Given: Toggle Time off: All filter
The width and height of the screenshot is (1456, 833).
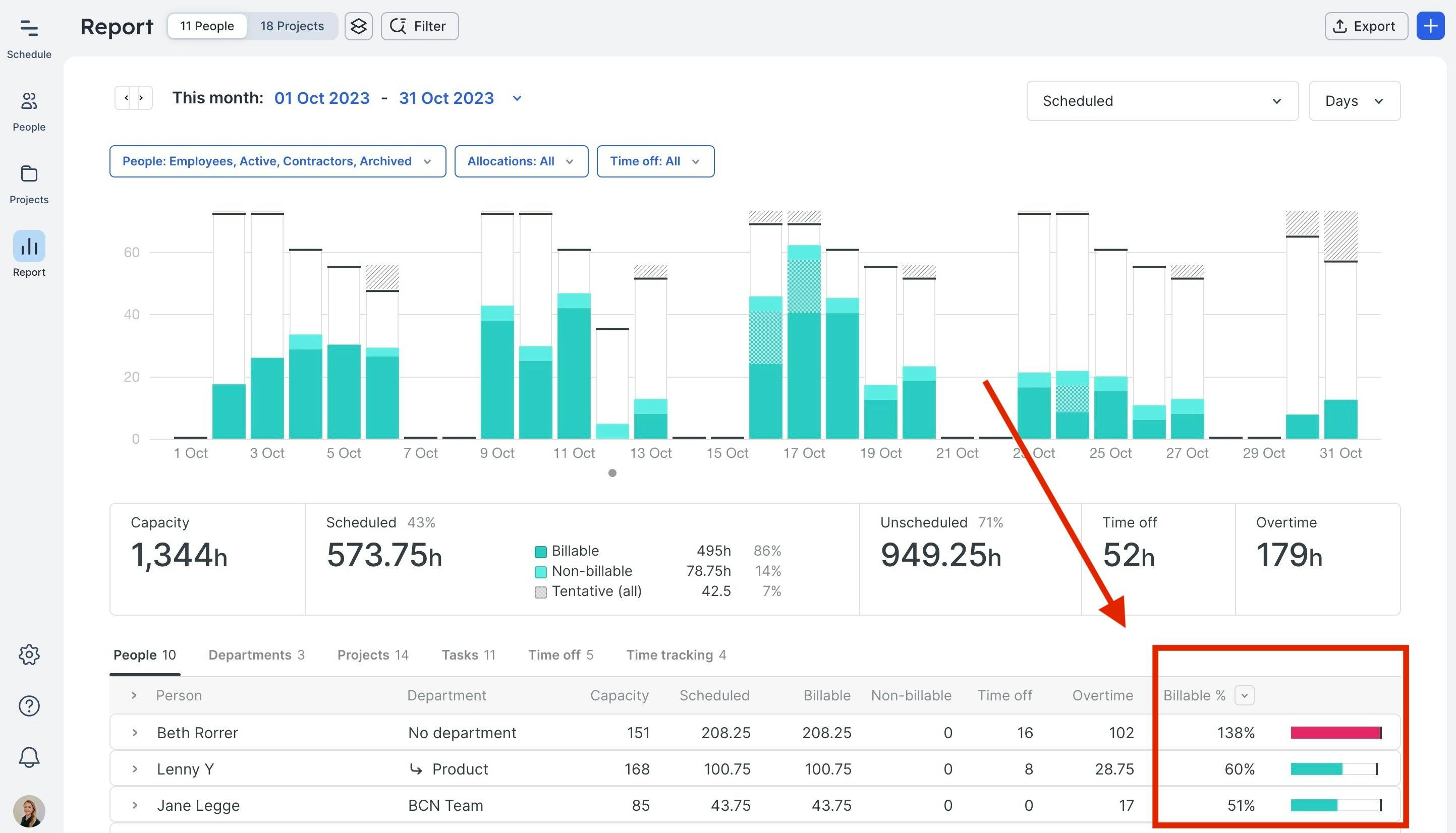Looking at the screenshot, I should point(654,160).
